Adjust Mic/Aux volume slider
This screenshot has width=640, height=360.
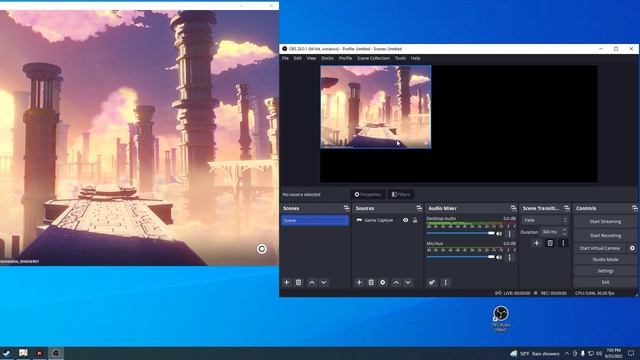coord(460,257)
